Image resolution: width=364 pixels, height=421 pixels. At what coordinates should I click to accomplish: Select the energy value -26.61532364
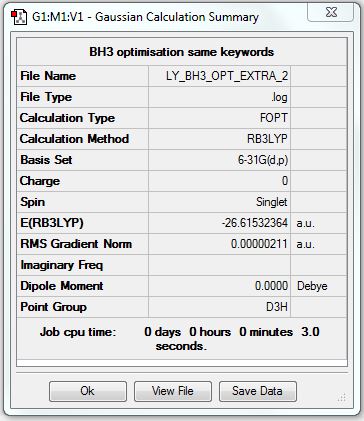pyautogui.click(x=255, y=223)
